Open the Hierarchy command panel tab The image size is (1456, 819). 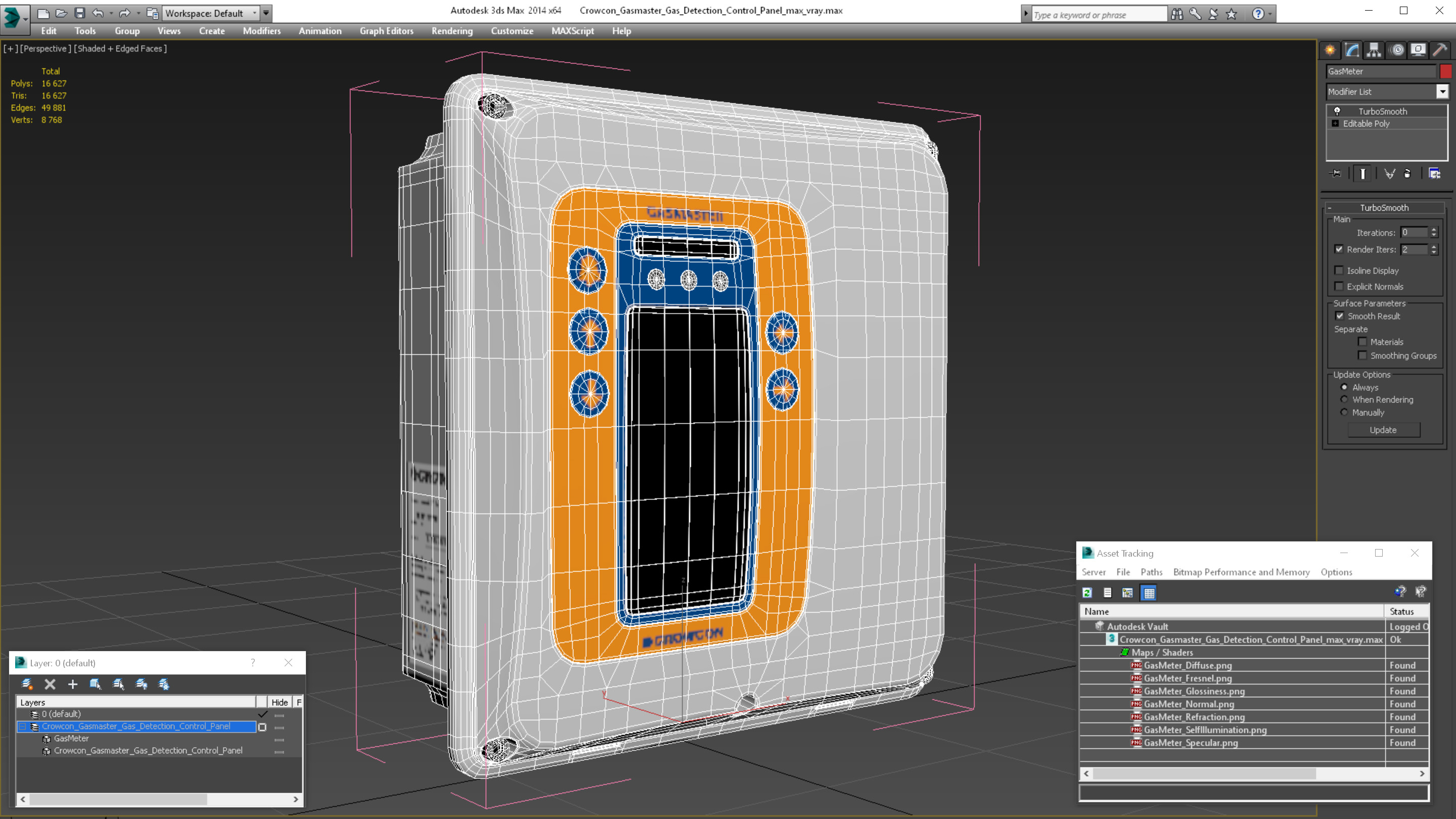click(1374, 51)
